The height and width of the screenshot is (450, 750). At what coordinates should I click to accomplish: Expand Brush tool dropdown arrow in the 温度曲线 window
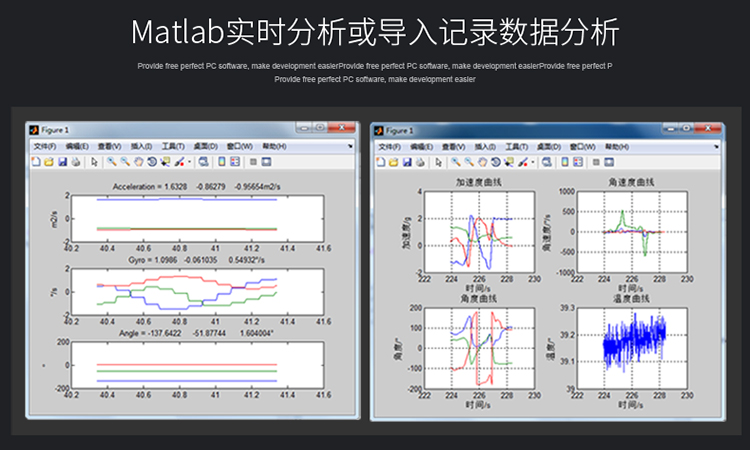pyautogui.click(x=534, y=160)
